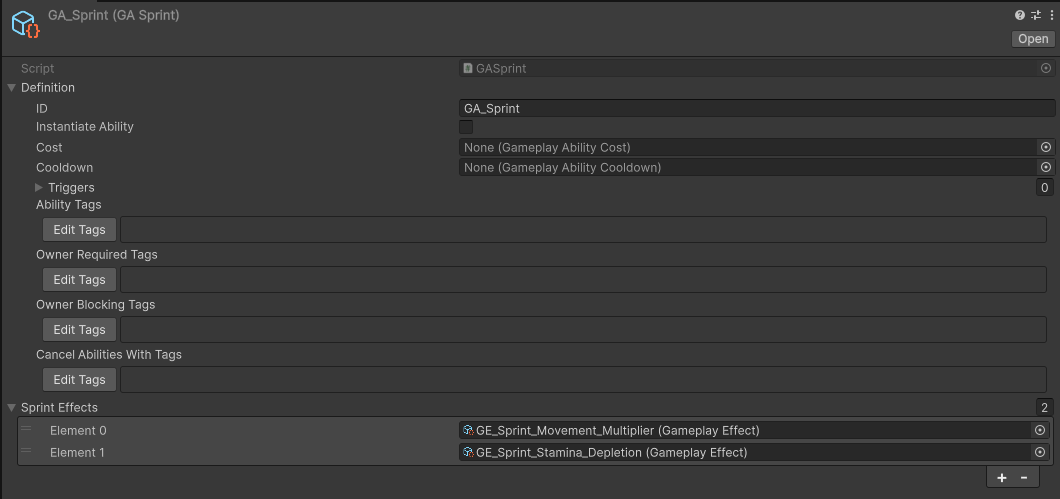This screenshot has width=1060, height=499.
Task: Click object picker for Sprint Effects Element 1
Action: [x=1040, y=452]
